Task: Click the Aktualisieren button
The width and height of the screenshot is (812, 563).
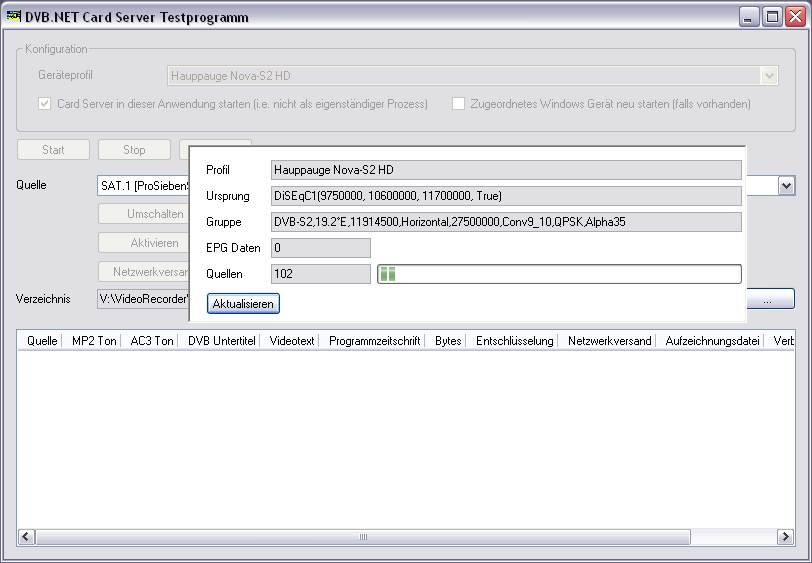Action: point(244,303)
